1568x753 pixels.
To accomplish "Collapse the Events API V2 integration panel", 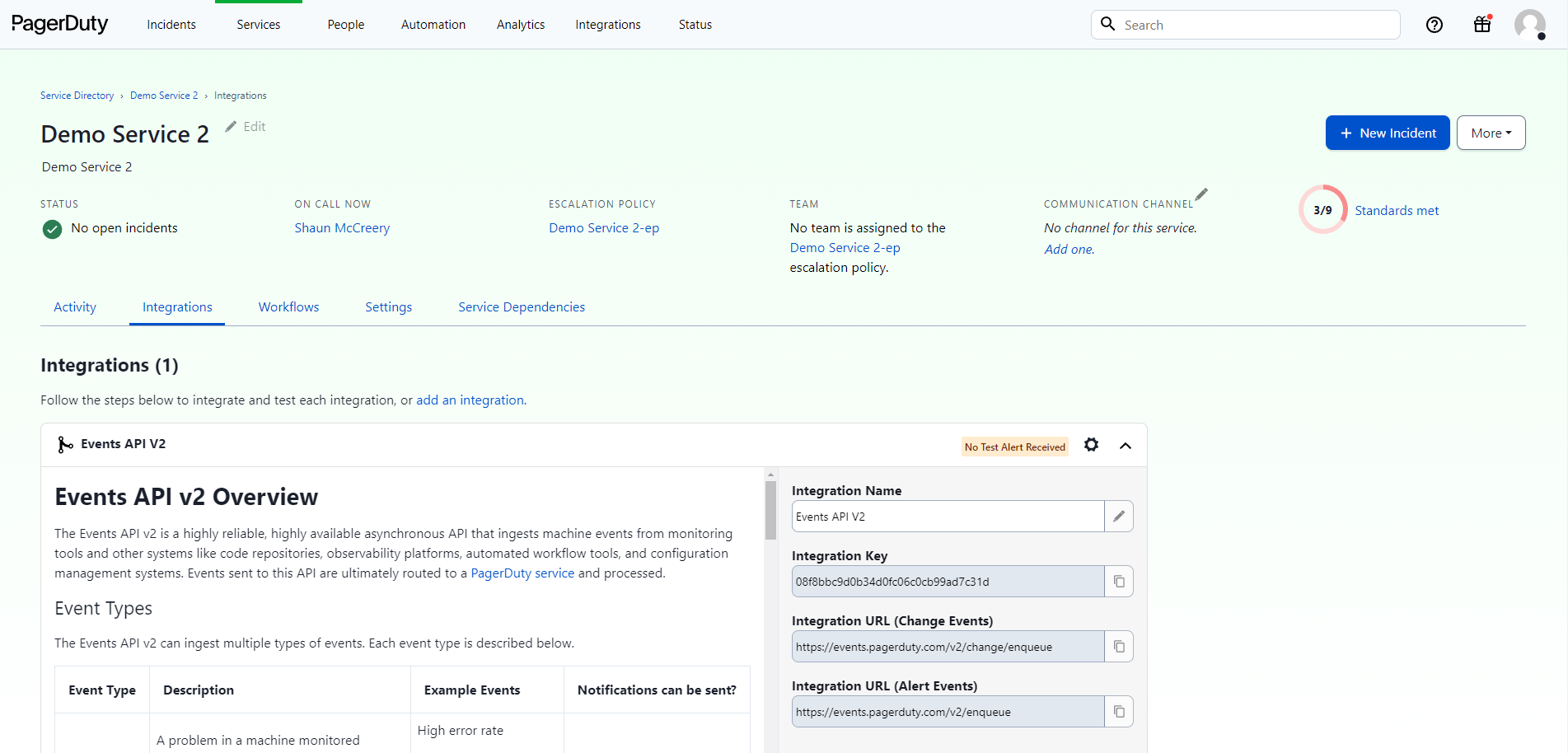I will (x=1126, y=446).
